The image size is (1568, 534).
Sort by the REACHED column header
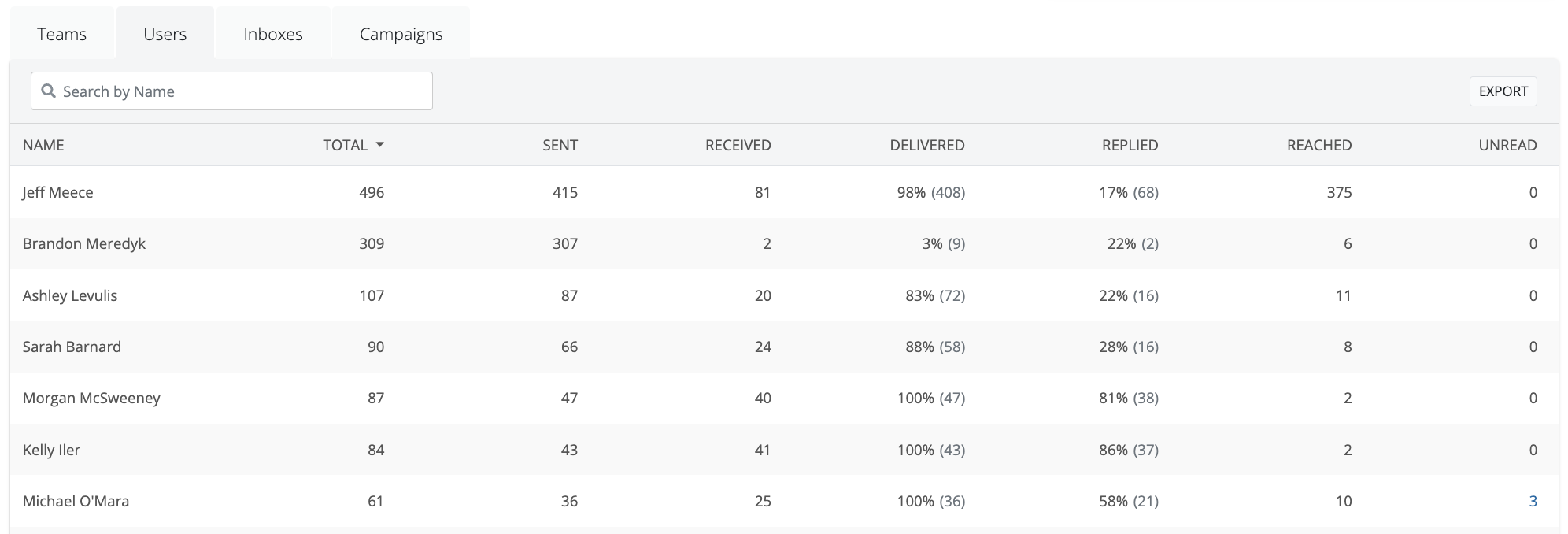[1318, 145]
